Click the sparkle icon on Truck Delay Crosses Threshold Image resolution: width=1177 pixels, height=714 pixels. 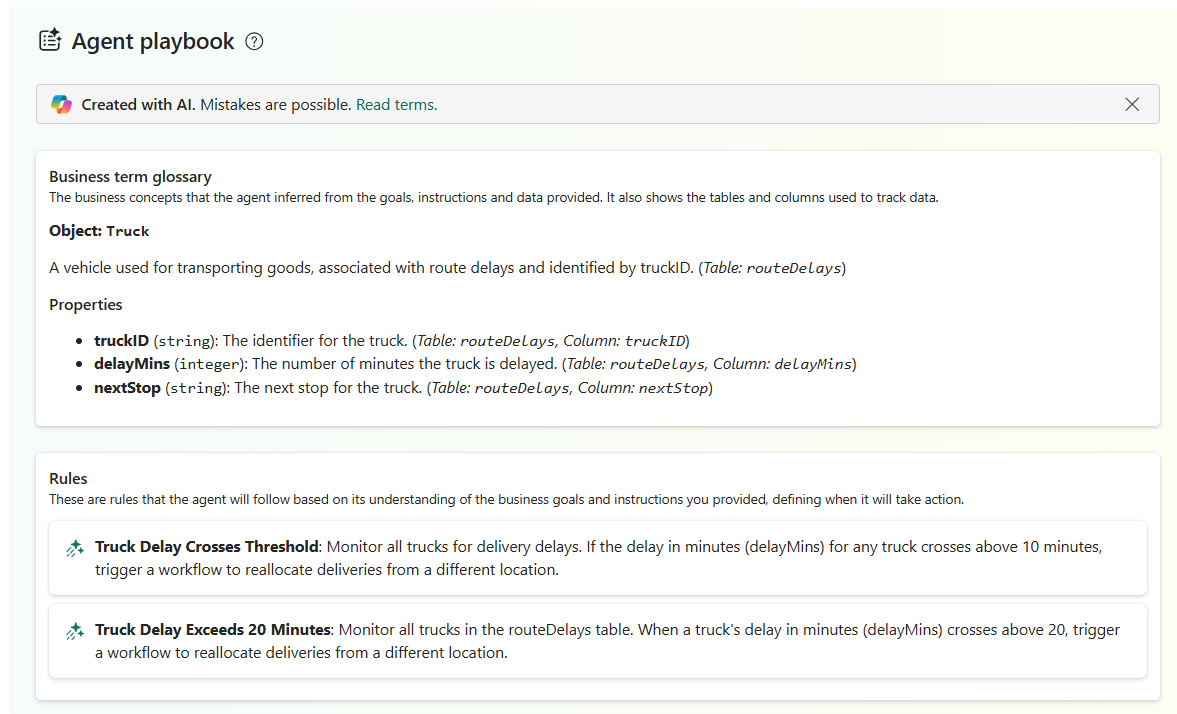point(74,548)
